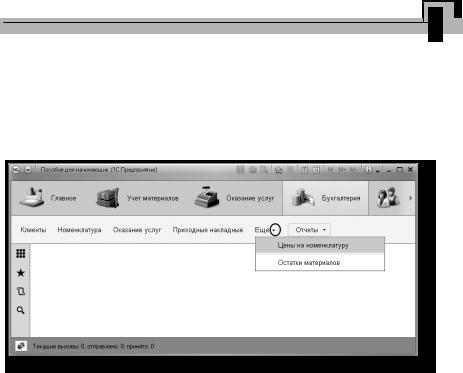Click the M- memory button in title bar

coord(353,170)
